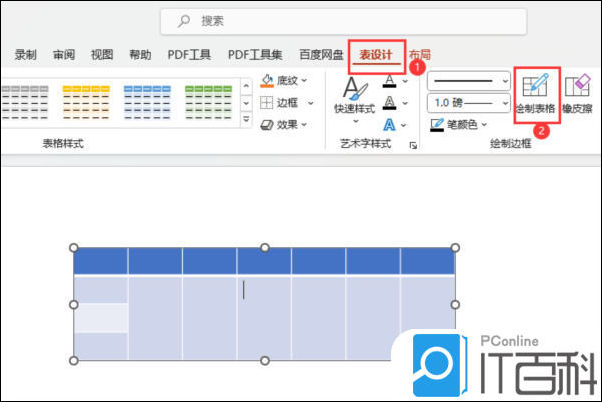The height and width of the screenshot is (402, 602).
Task: Open text fill dropdown arrow
Action: [x=405, y=81]
